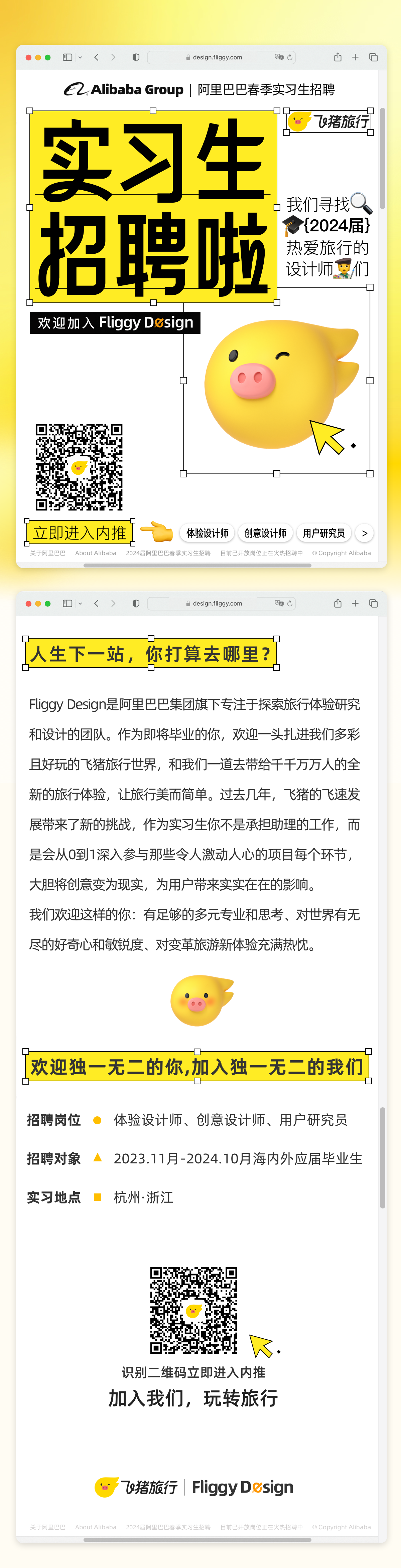Click the design.fliggy.com address bar in the bottom window

click(x=222, y=603)
